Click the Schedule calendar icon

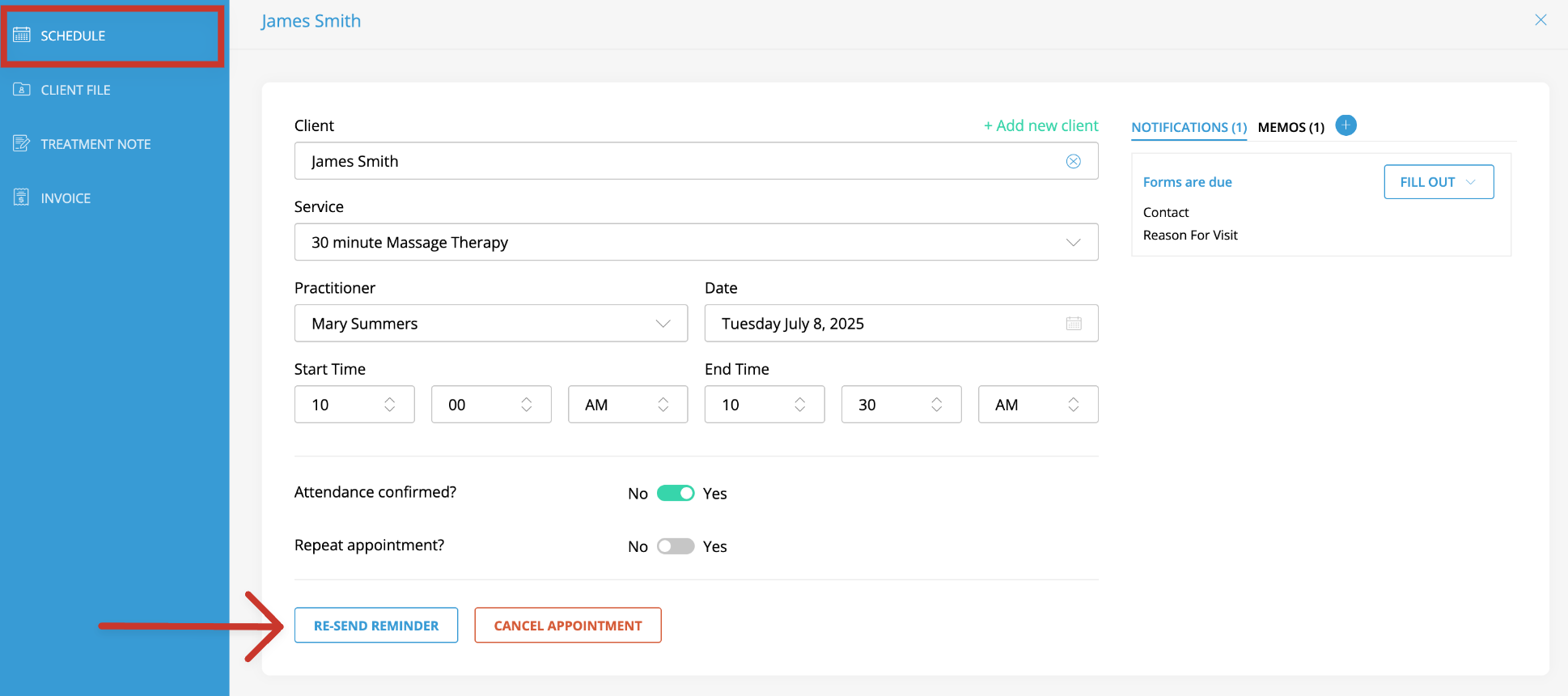22,35
